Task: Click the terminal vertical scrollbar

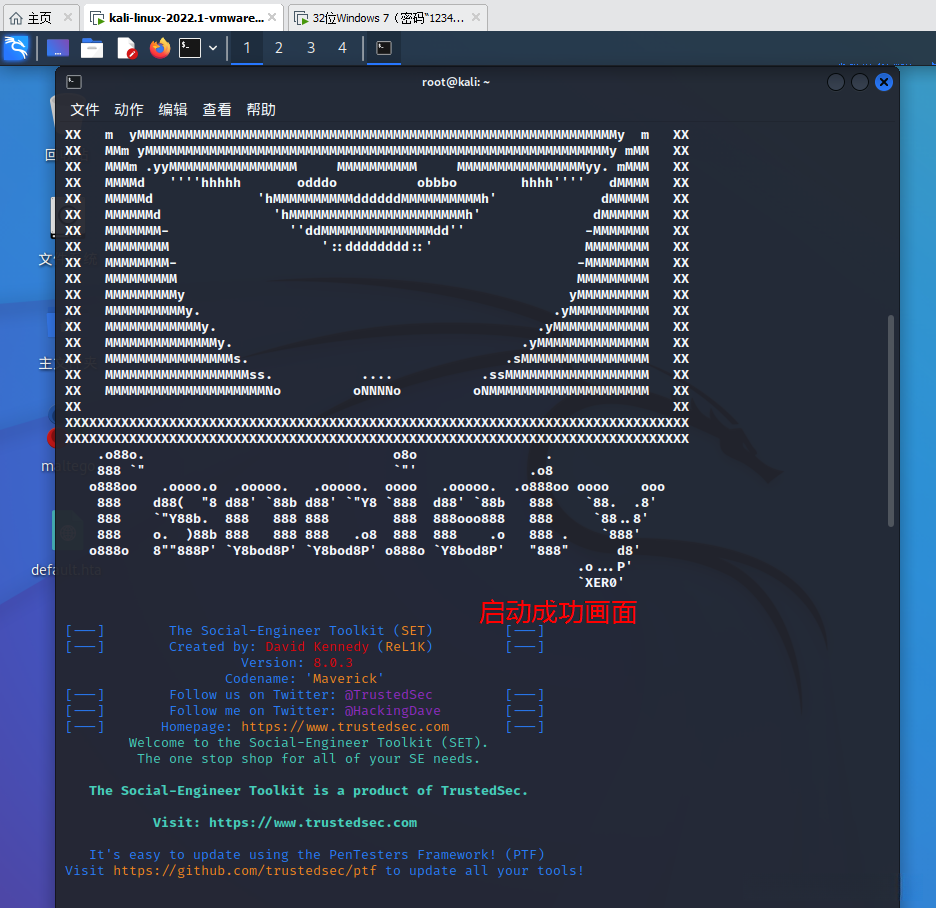Action: [x=891, y=421]
